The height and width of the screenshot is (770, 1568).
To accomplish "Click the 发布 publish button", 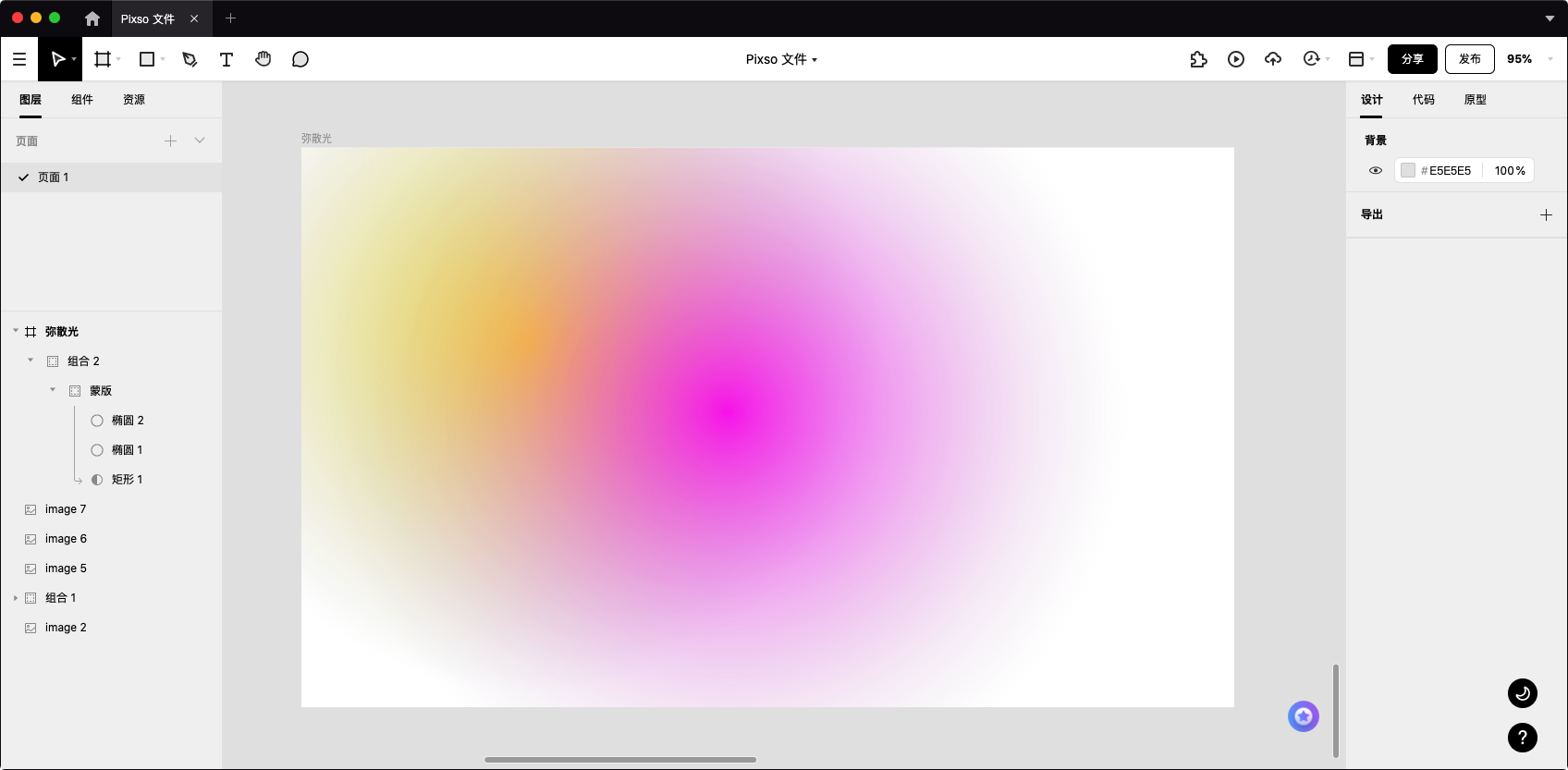I will [x=1470, y=59].
